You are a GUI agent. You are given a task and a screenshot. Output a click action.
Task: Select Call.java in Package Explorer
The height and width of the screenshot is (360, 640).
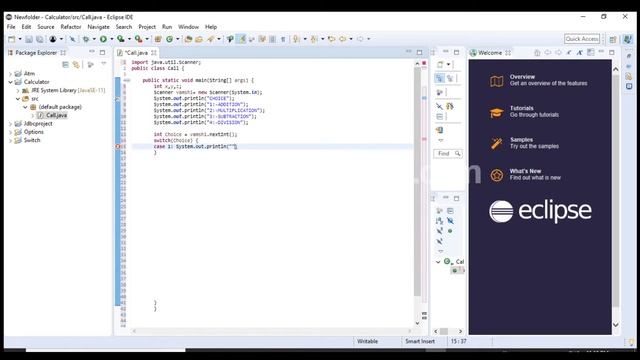(56, 116)
